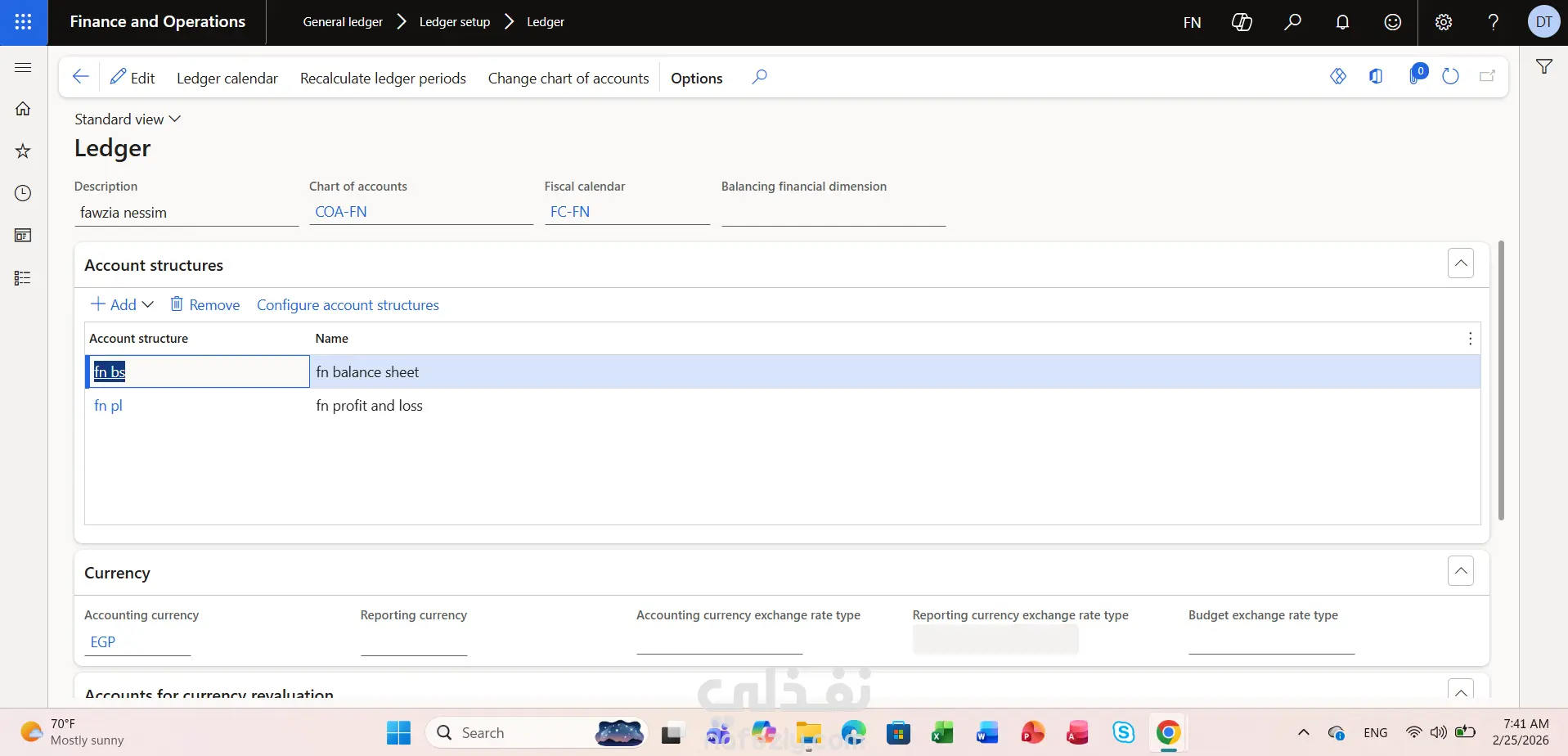The image size is (1568, 756).
Task: Show hidden tray icons chevron
Action: 1304,733
